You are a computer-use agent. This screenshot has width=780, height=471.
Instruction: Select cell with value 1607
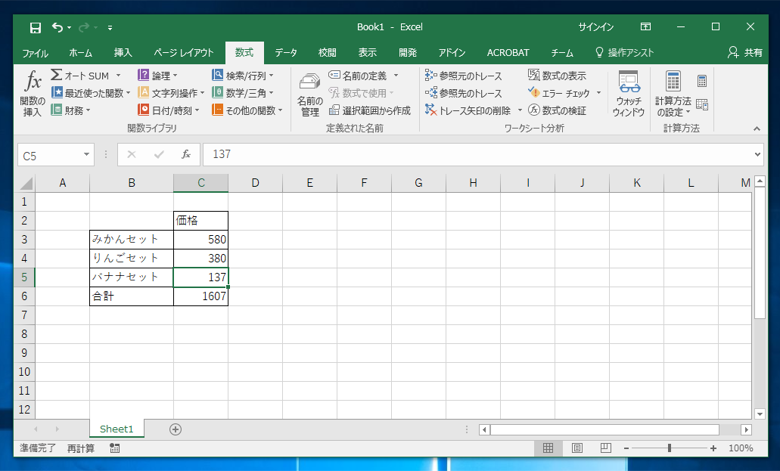(x=201, y=296)
